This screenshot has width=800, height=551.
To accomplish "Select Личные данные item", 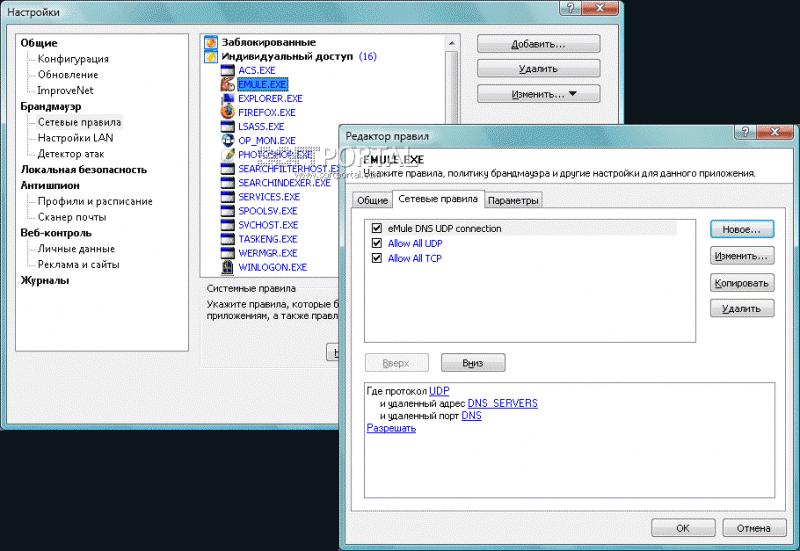I will (x=76, y=248).
